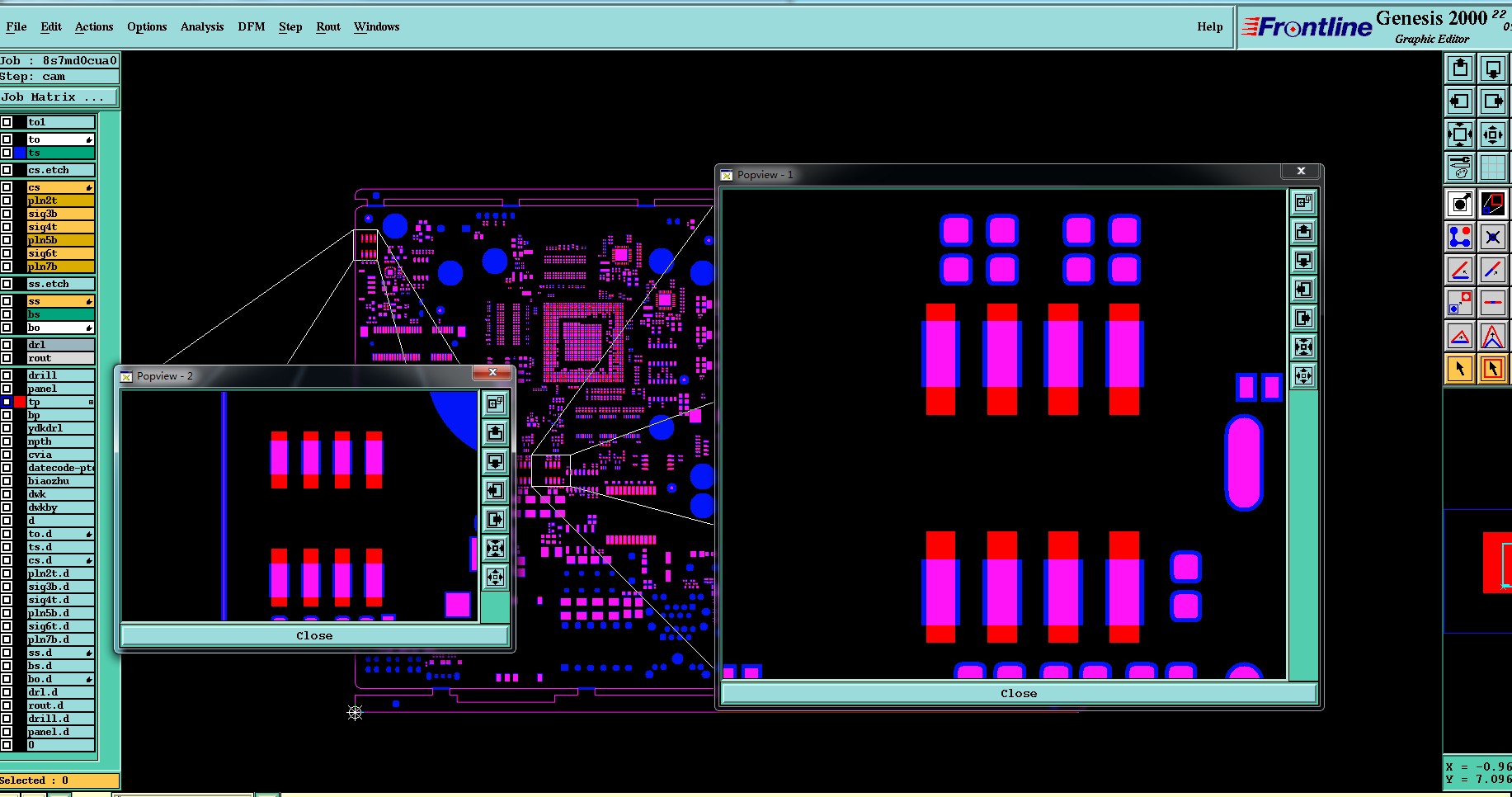Screen dimensions: 1512x797
Task: Click the marker at right of layer to
Action: tap(89, 139)
